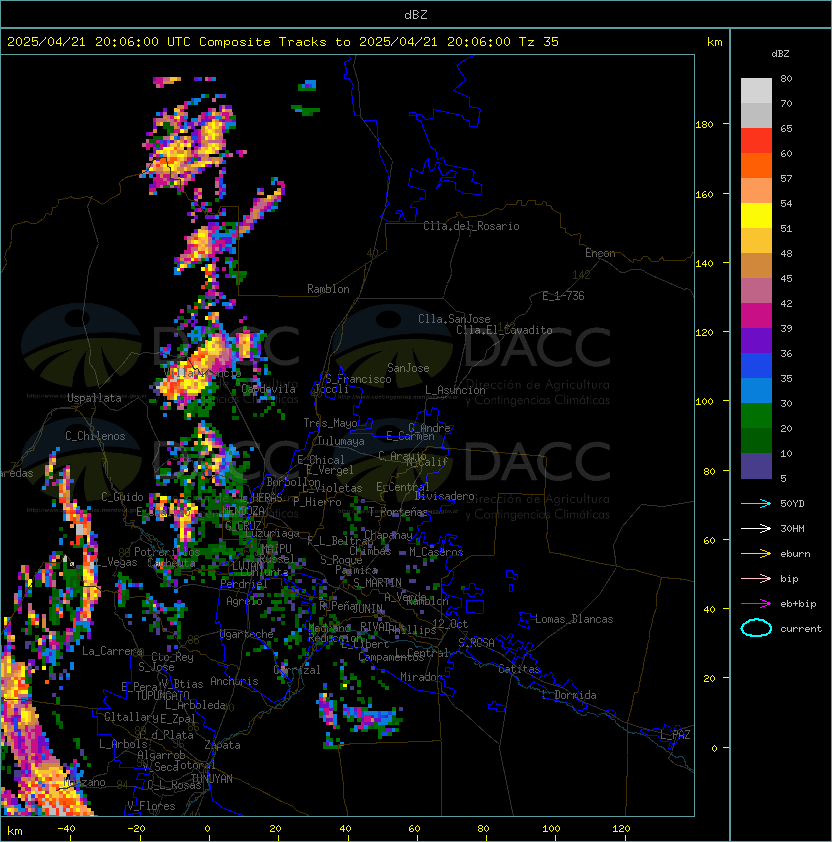832x842 pixels.
Task: Click the 'dBZ' heading above color scale
Action: coord(780,54)
